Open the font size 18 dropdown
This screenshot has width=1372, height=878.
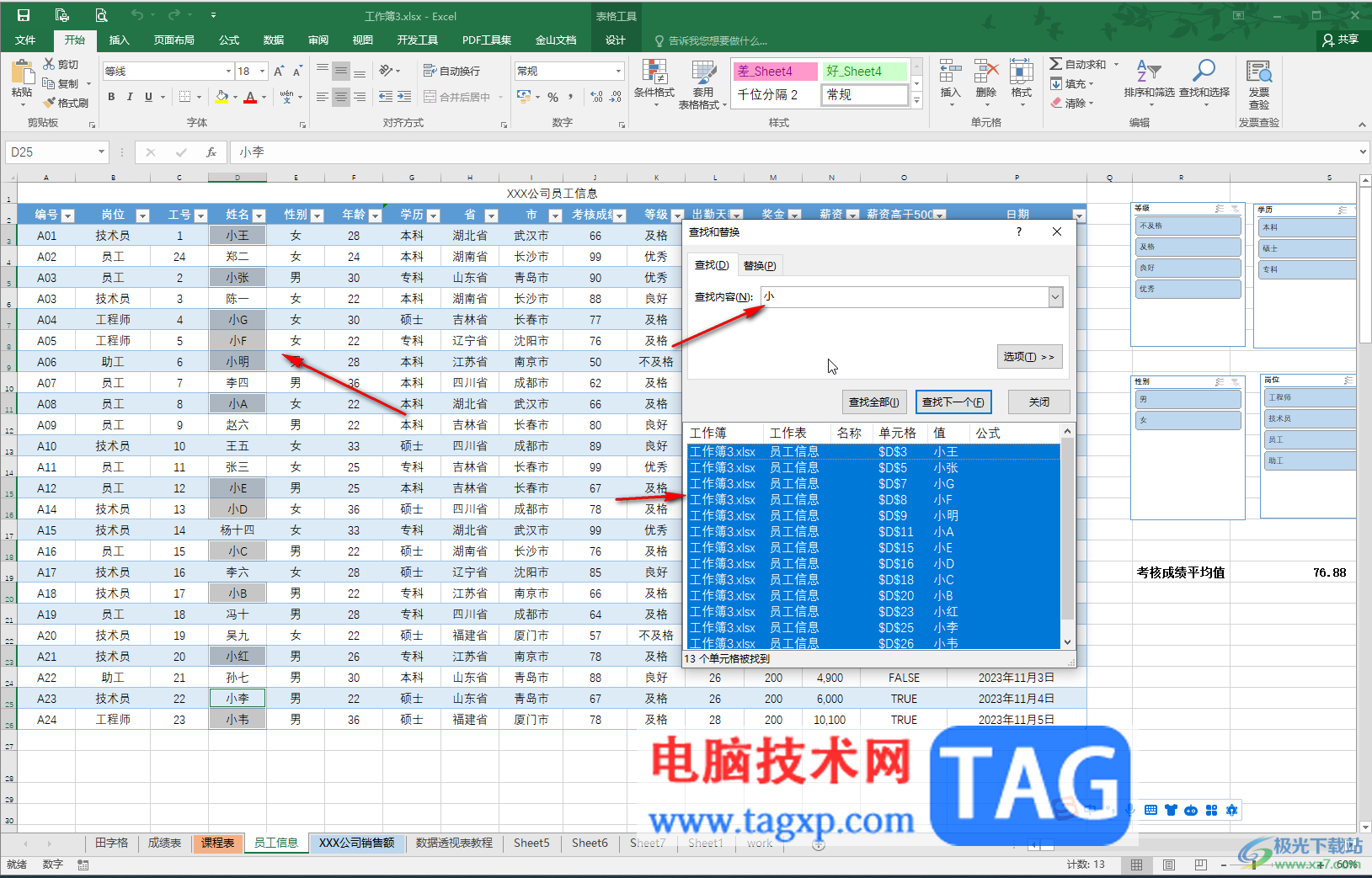[x=263, y=72]
